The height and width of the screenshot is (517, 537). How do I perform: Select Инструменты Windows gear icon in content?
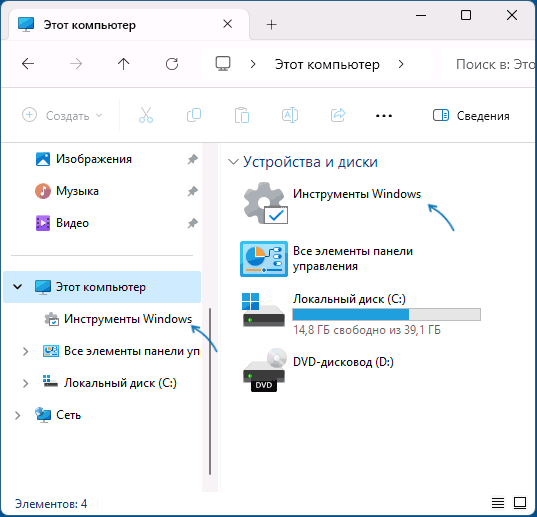click(265, 203)
